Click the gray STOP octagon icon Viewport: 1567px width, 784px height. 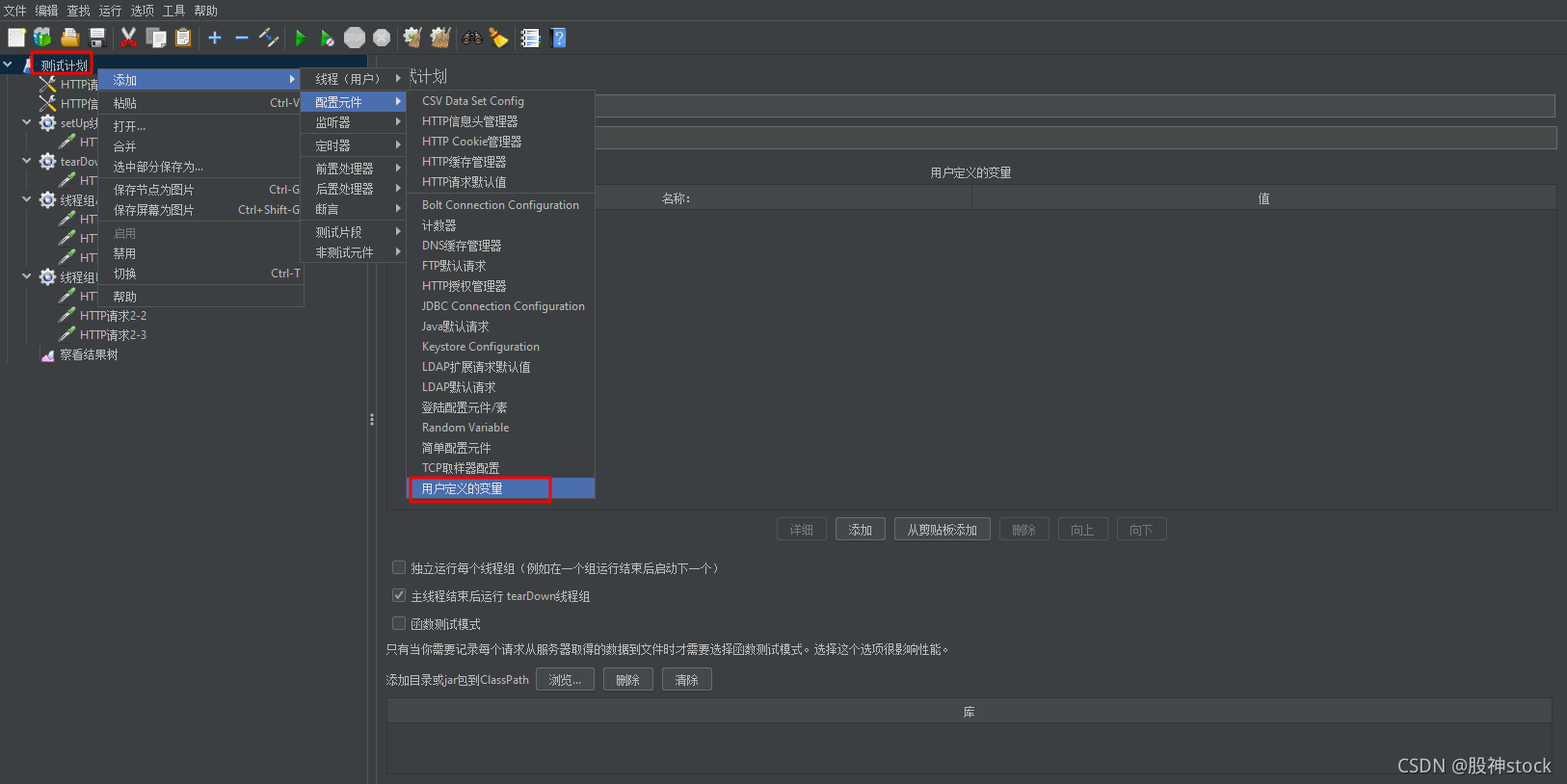pos(355,38)
